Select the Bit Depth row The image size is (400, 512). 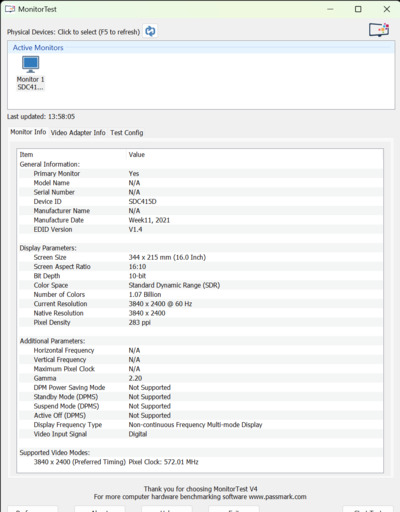pyautogui.click(x=200, y=276)
